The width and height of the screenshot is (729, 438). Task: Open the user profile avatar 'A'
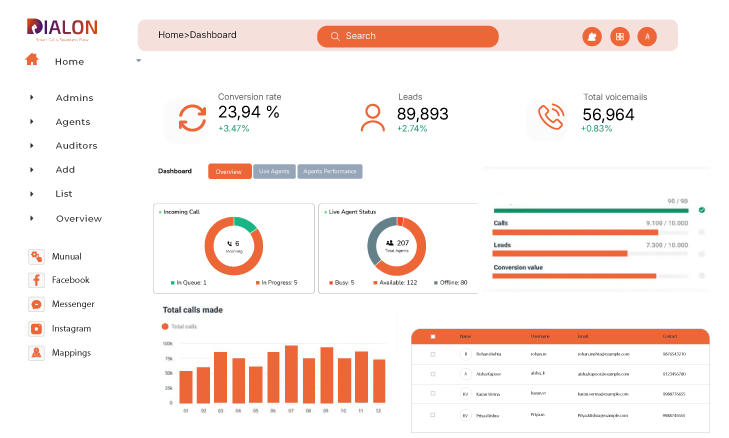647,36
